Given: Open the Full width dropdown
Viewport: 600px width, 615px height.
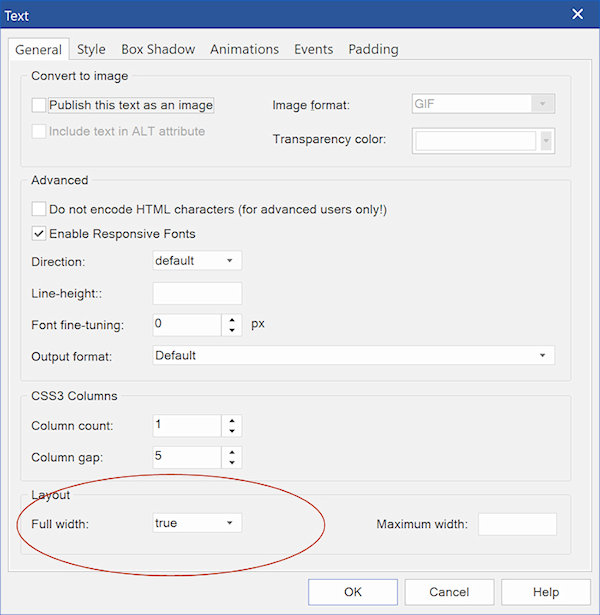Looking at the screenshot, I should (197, 523).
